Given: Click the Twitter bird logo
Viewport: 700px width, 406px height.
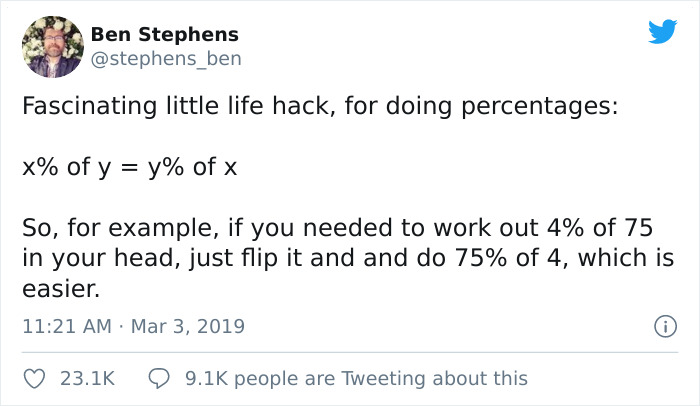Looking at the screenshot, I should (x=661, y=32).
